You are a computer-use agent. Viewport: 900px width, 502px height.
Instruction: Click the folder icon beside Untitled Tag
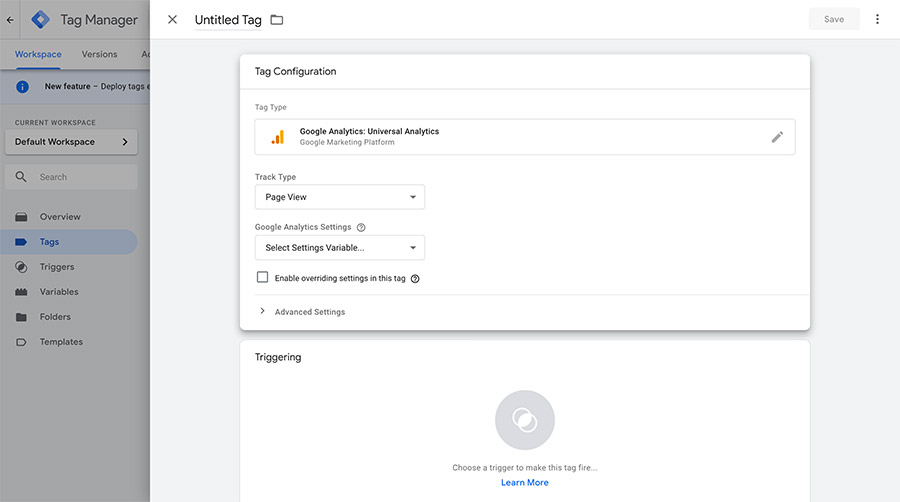(x=277, y=20)
